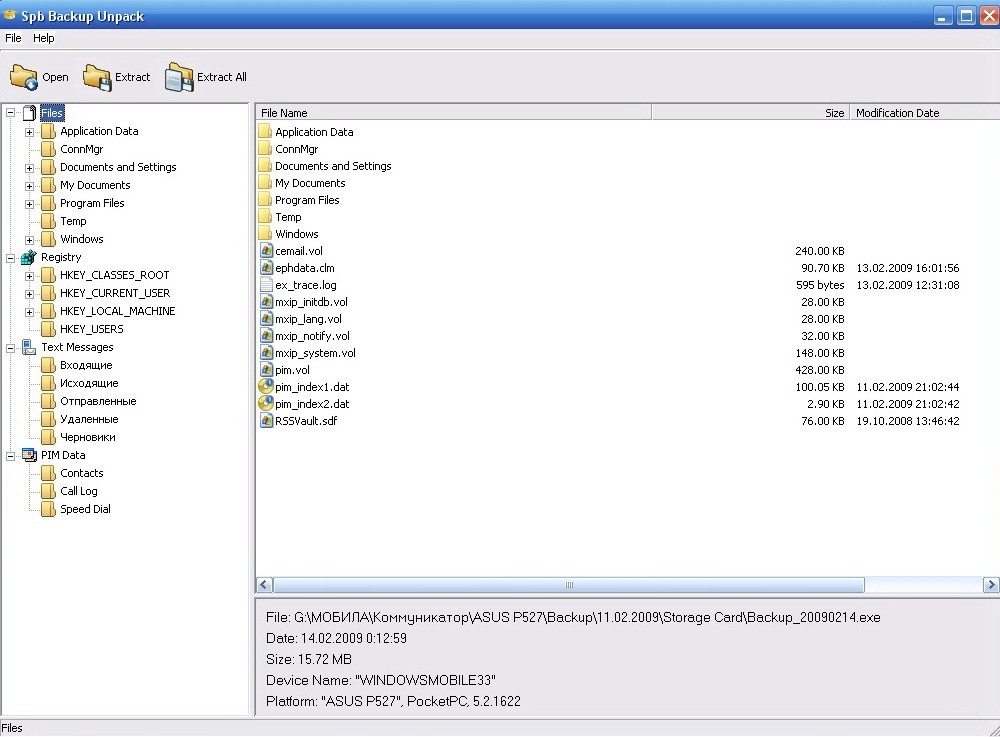1000x737 pixels.
Task: Select the PIM Data icon in tree
Action: (x=29, y=455)
